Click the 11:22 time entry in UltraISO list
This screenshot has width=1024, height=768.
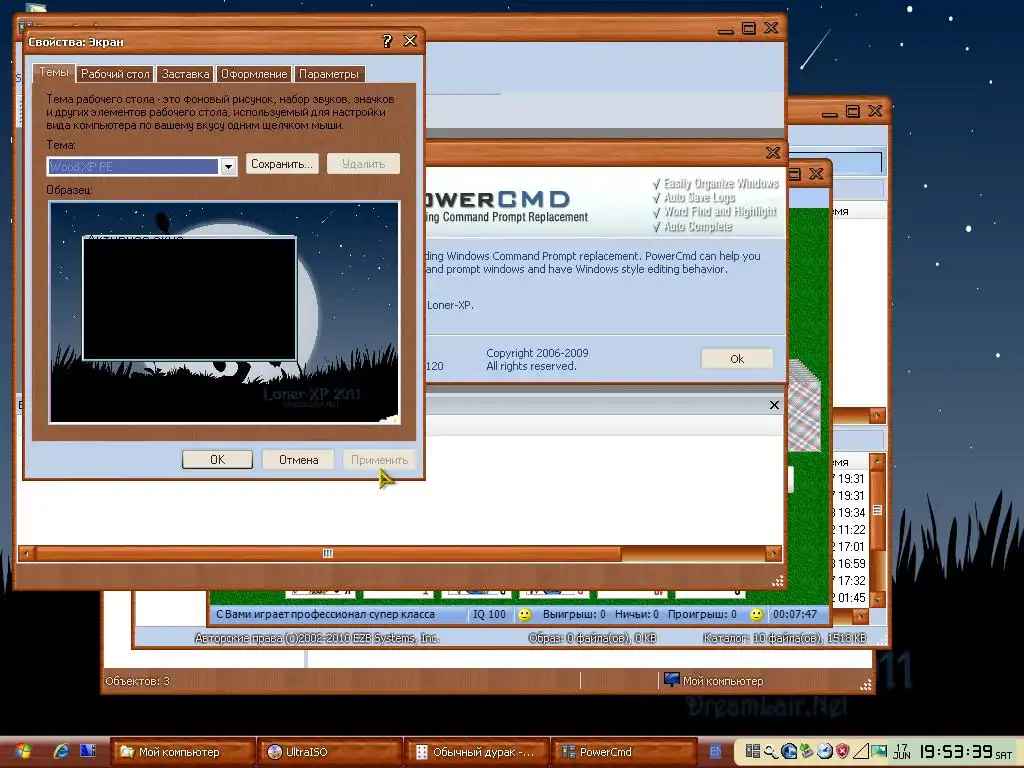[x=852, y=530]
